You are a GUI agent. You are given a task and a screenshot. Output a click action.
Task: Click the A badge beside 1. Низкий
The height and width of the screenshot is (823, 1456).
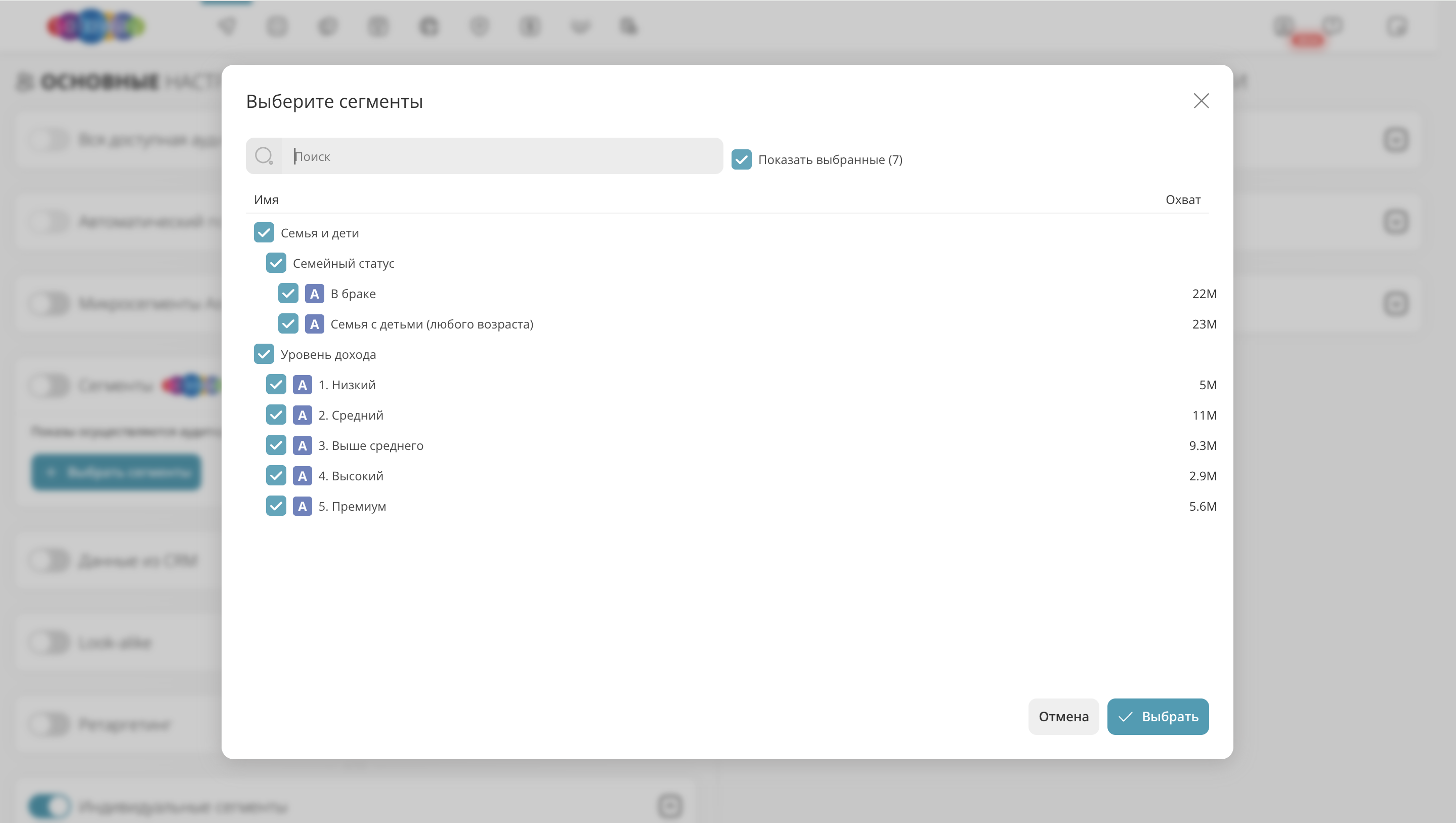click(303, 385)
